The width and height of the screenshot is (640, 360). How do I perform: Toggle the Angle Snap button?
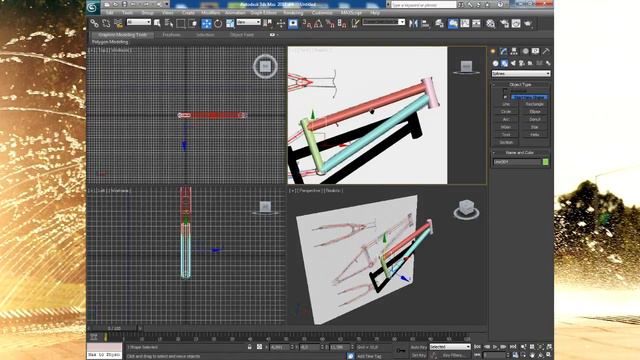pos(318,23)
